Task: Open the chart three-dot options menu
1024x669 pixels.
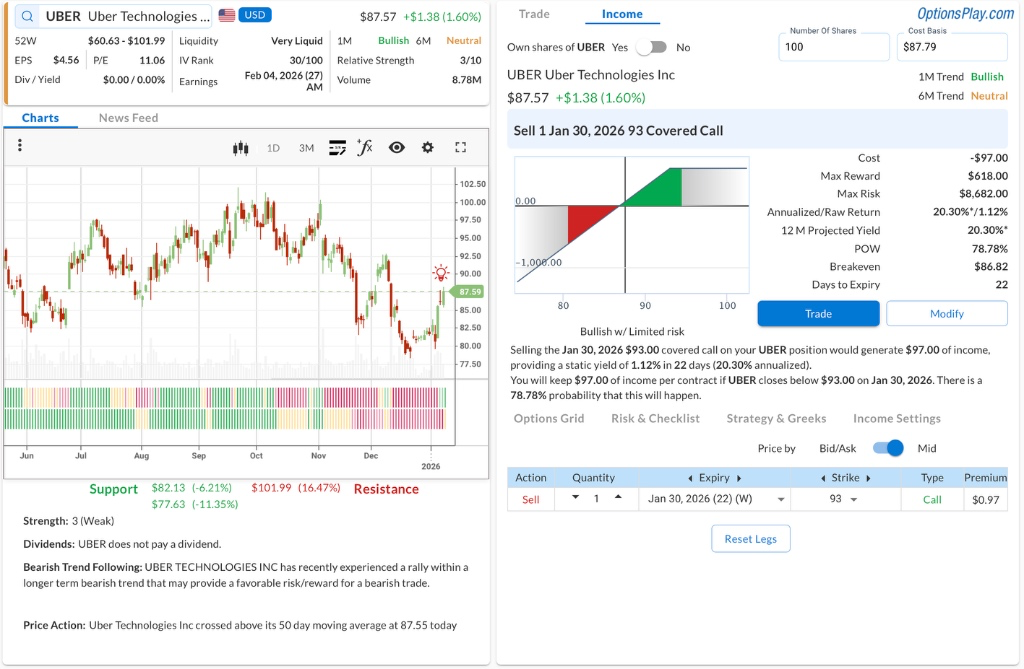Action: coord(19,146)
